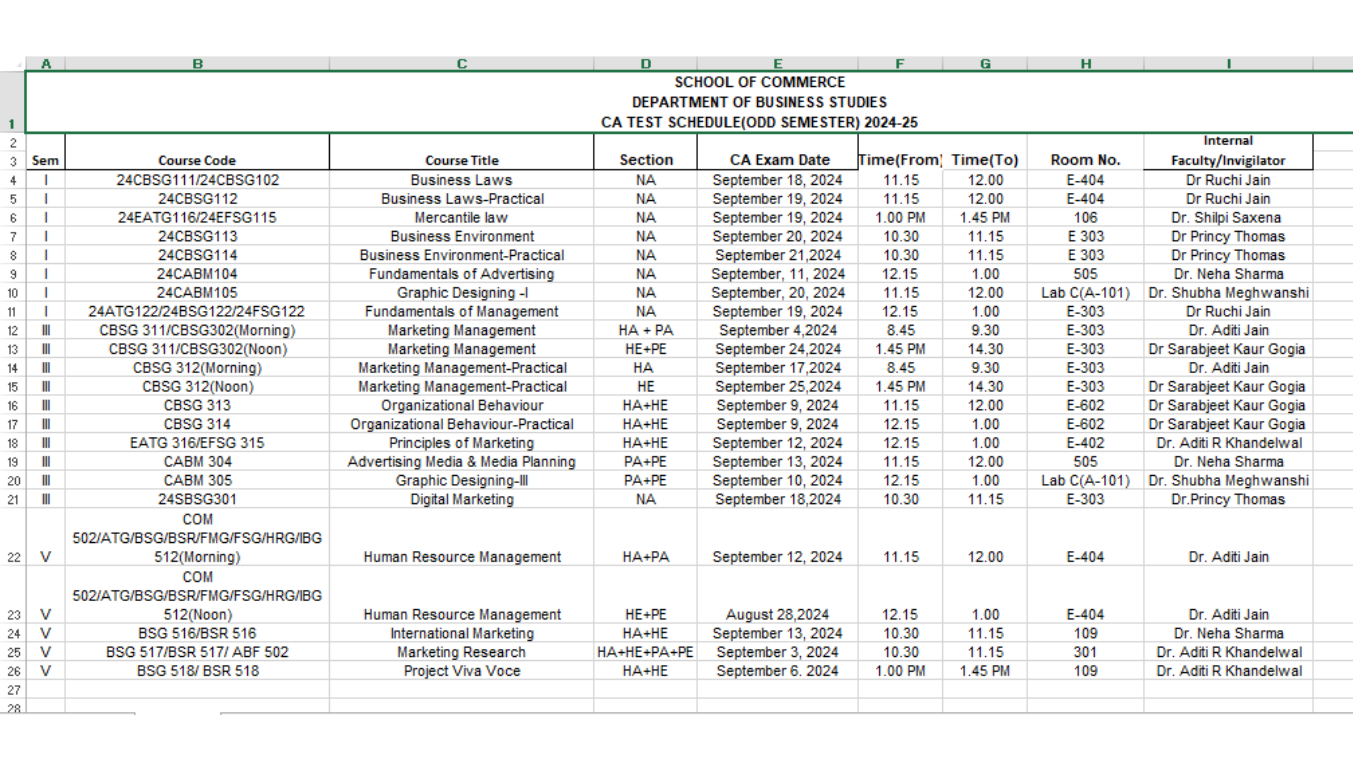Select column E header
1366x768 pixels.
coord(777,64)
